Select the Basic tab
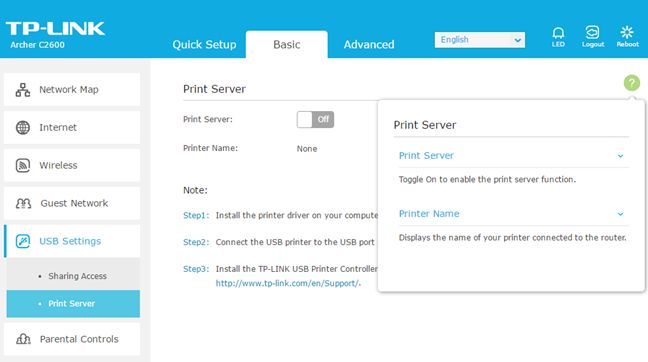 pos(287,45)
